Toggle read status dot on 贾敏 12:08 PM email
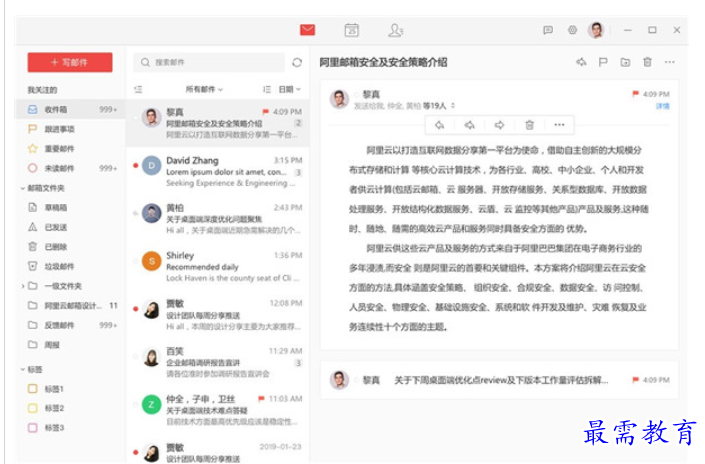The image size is (705, 464). (x=135, y=309)
